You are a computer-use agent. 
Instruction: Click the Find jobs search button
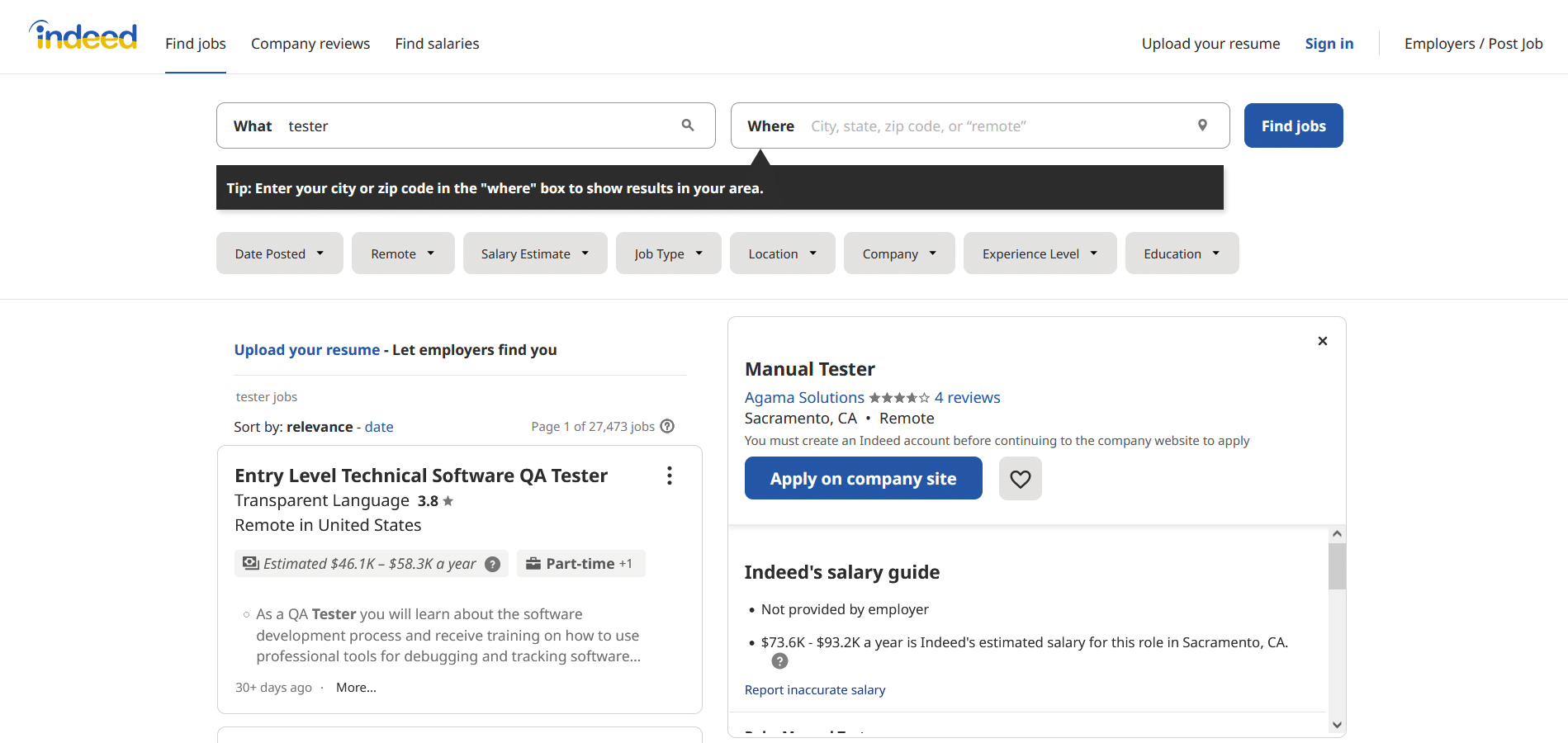pyautogui.click(x=1294, y=125)
